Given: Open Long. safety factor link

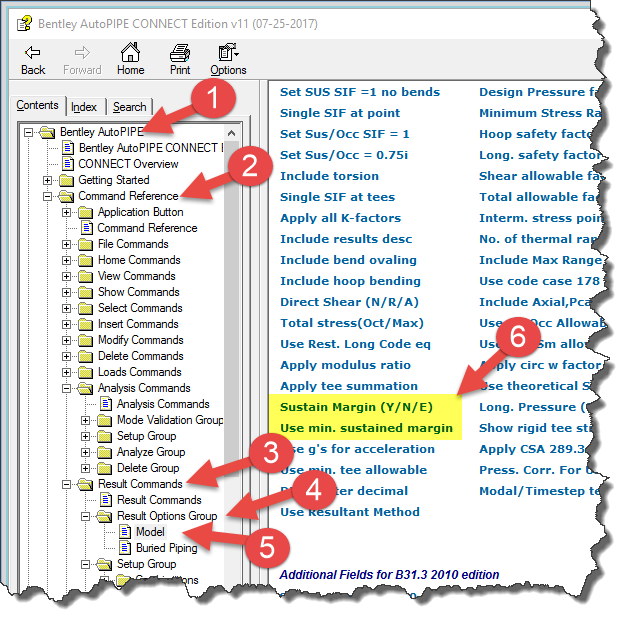Looking at the screenshot, I should [540, 155].
